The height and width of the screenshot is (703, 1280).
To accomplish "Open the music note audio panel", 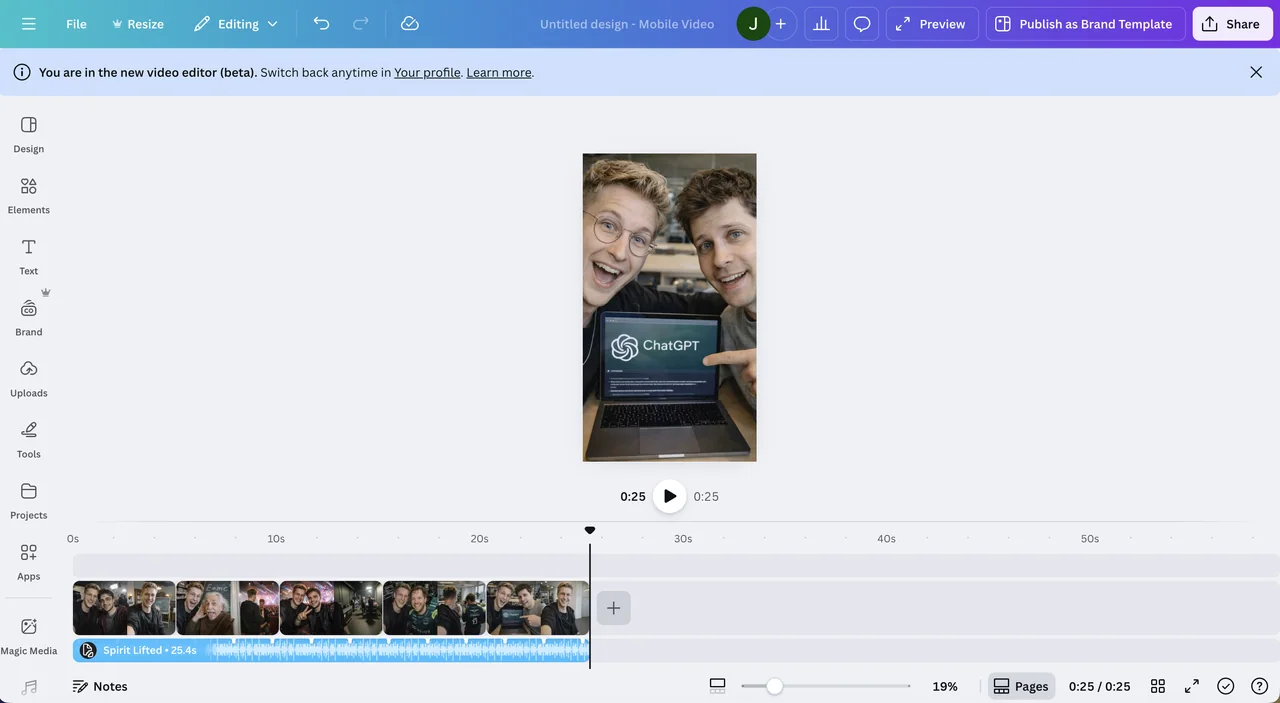I will click(29, 687).
